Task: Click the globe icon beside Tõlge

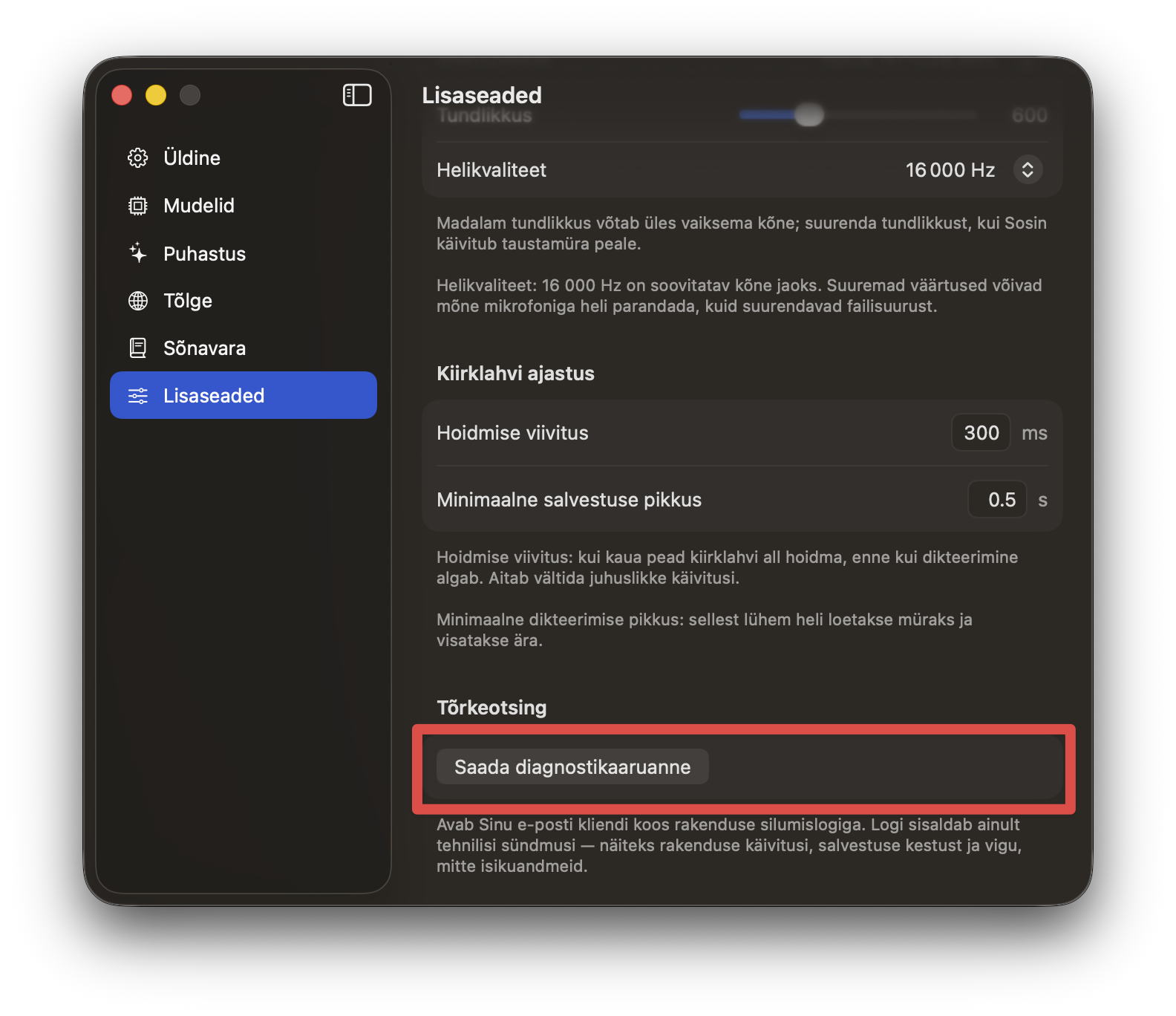Action: pos(138,301)
